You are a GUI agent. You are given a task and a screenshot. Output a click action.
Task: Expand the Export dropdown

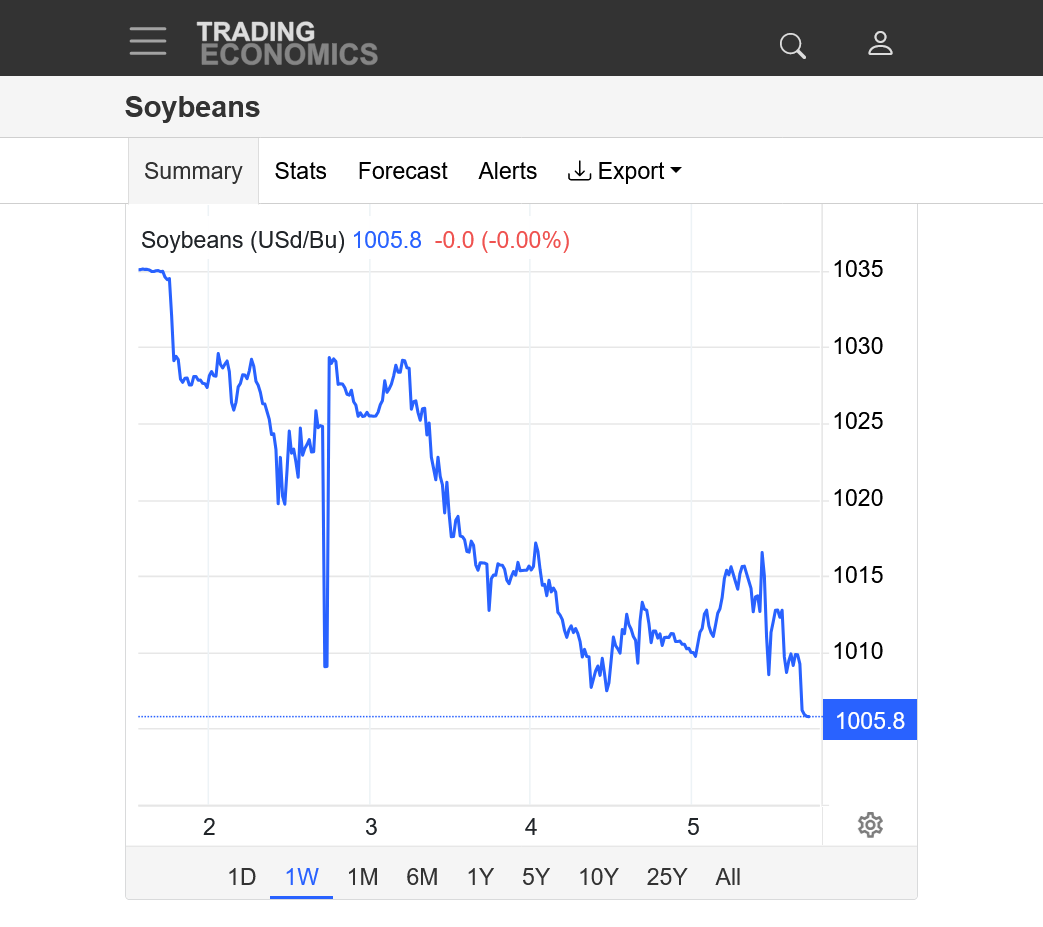pos(625,171)
